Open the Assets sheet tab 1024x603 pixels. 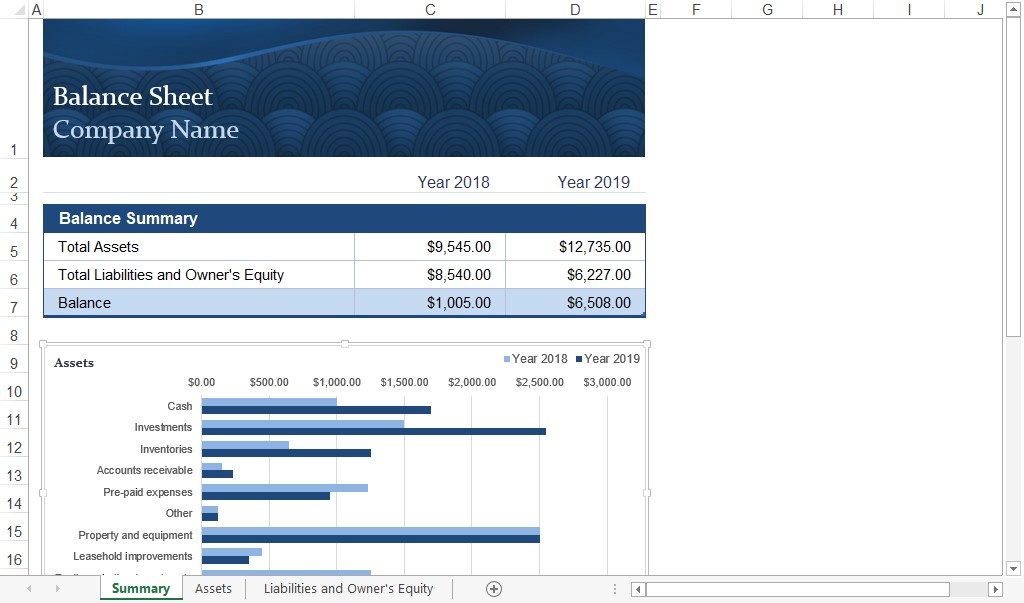tap(213, 589)
